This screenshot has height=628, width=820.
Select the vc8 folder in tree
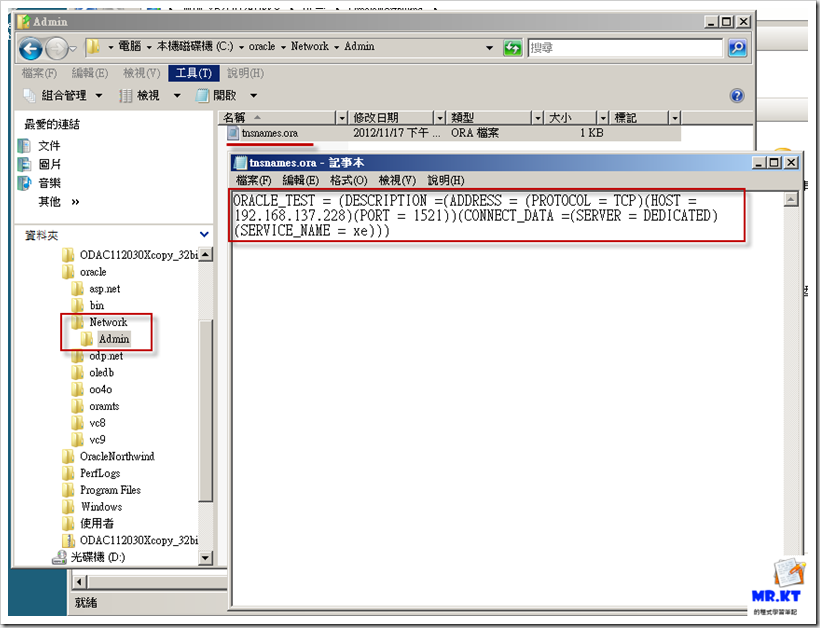(97, 423)
